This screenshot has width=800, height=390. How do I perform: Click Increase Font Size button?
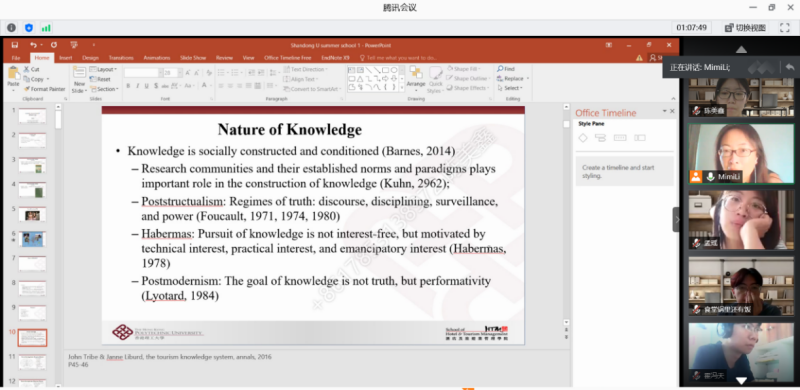(188, 72)
